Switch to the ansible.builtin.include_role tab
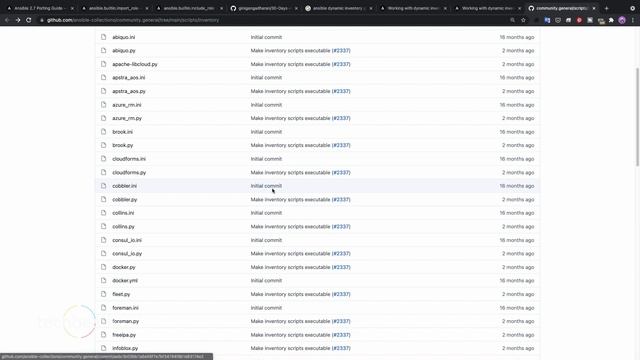The width and height of the screenshot is (640, 360). click(x=189, y=8)
